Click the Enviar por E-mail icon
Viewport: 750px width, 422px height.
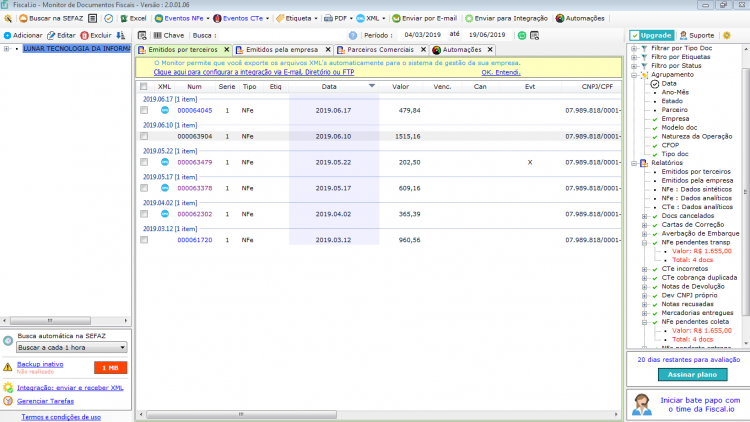396,19
